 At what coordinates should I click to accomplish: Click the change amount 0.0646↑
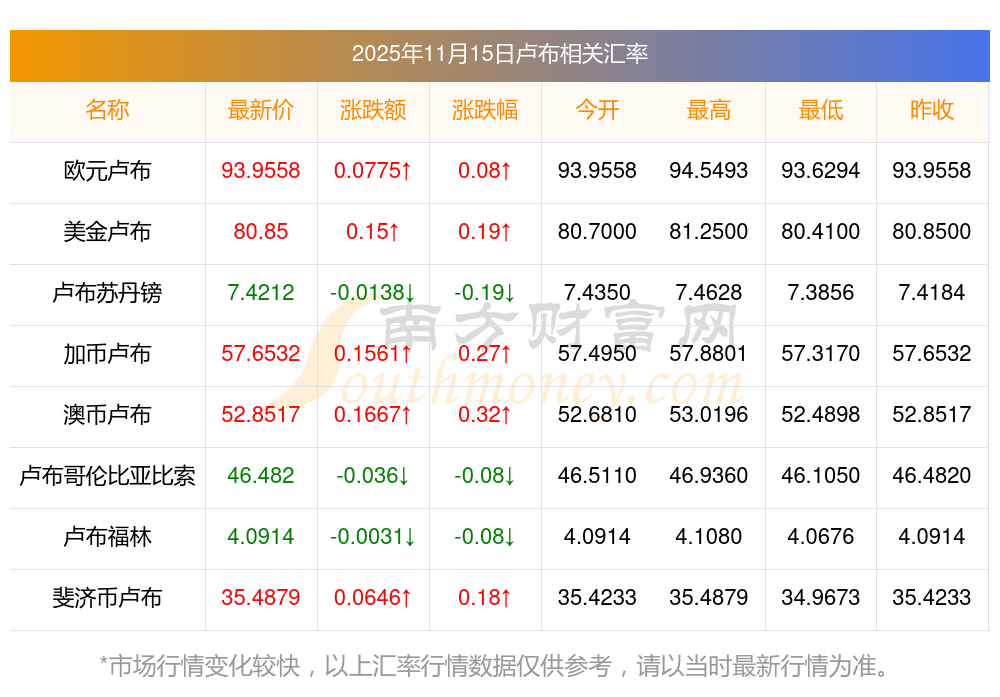(x=373, y=598)
